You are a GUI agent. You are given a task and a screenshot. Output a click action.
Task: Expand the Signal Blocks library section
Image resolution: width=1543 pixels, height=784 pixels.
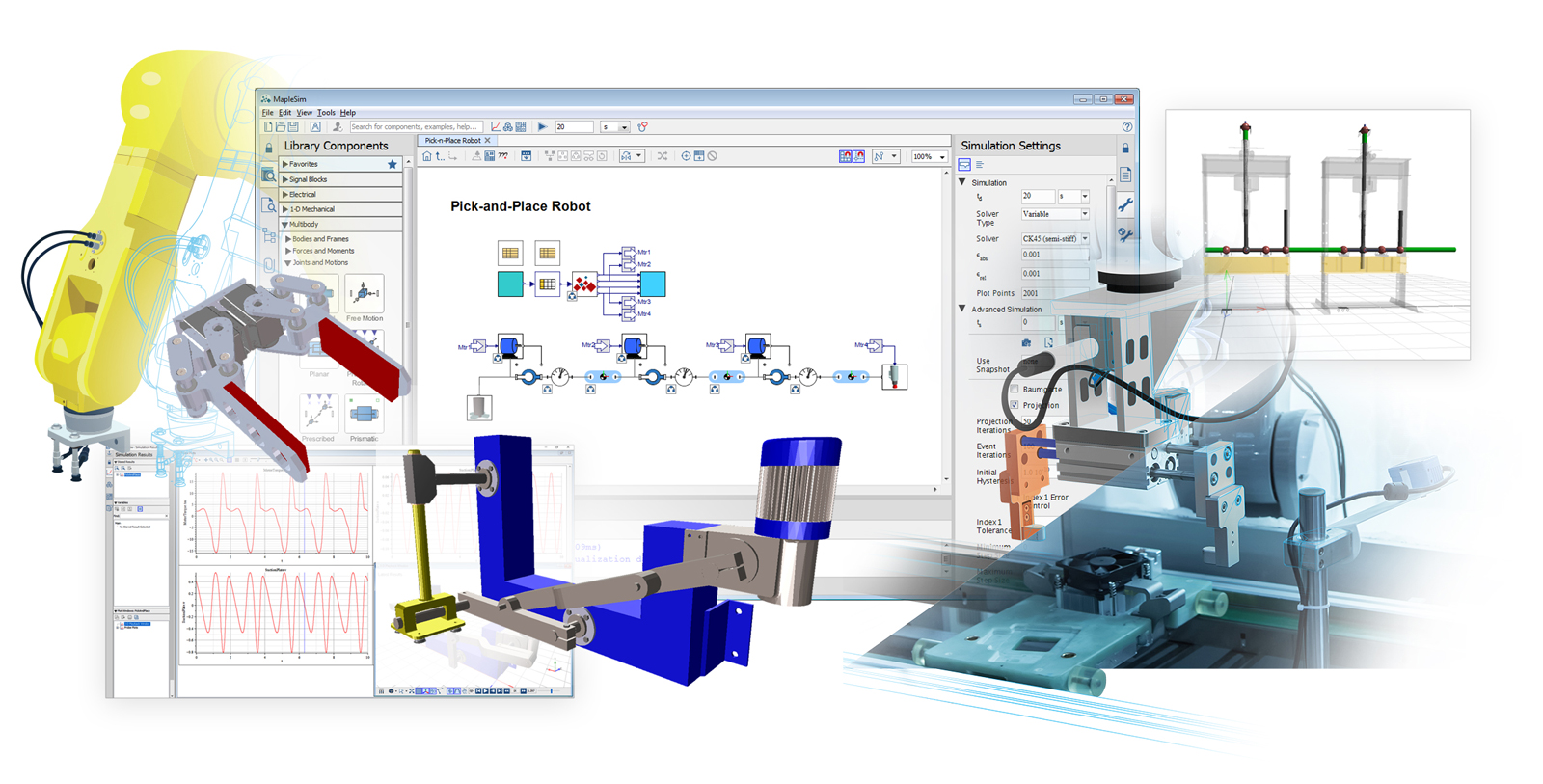(285, 179)
